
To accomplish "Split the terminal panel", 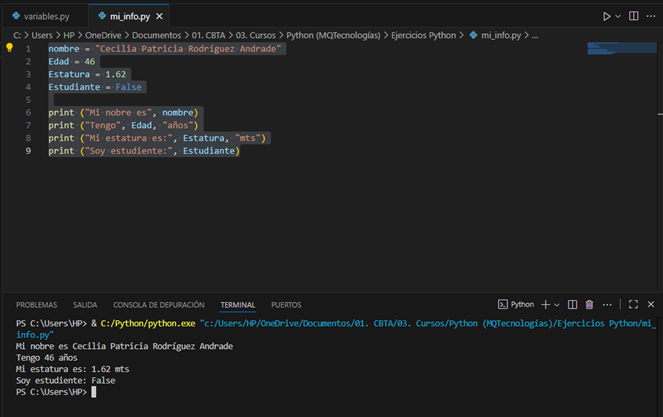I will (573, 304).
